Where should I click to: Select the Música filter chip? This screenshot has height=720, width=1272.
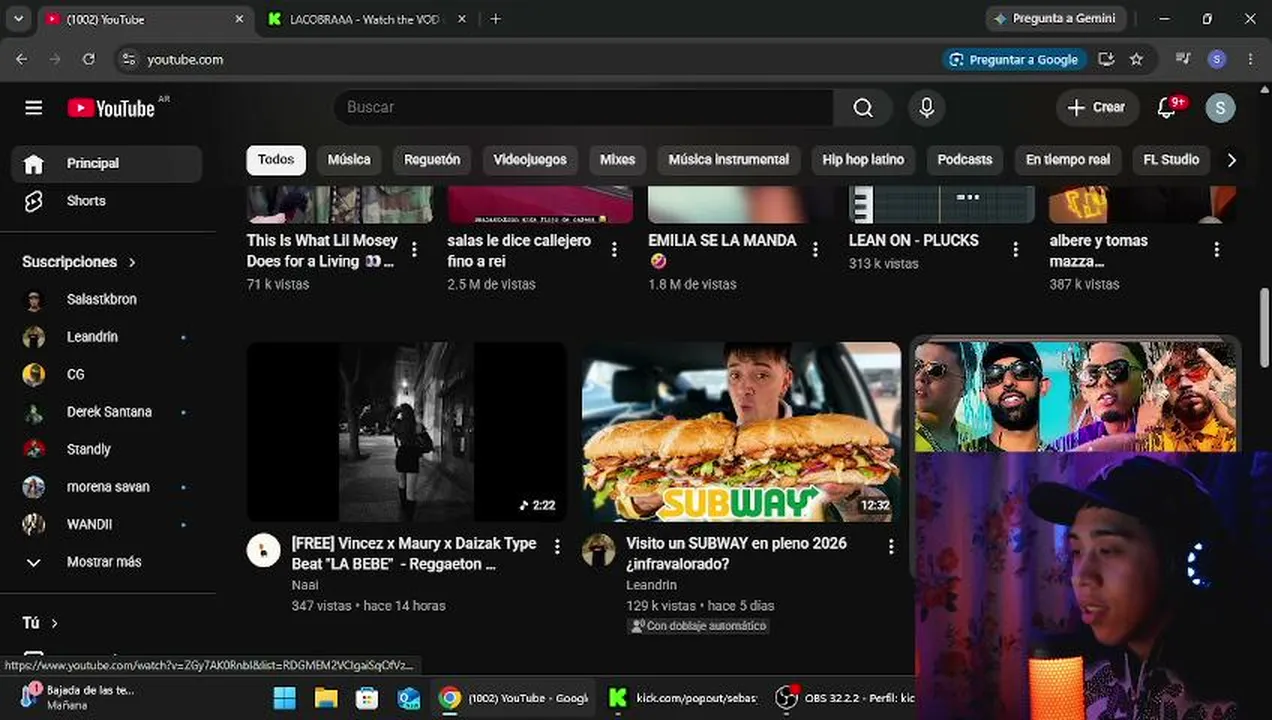349,160
